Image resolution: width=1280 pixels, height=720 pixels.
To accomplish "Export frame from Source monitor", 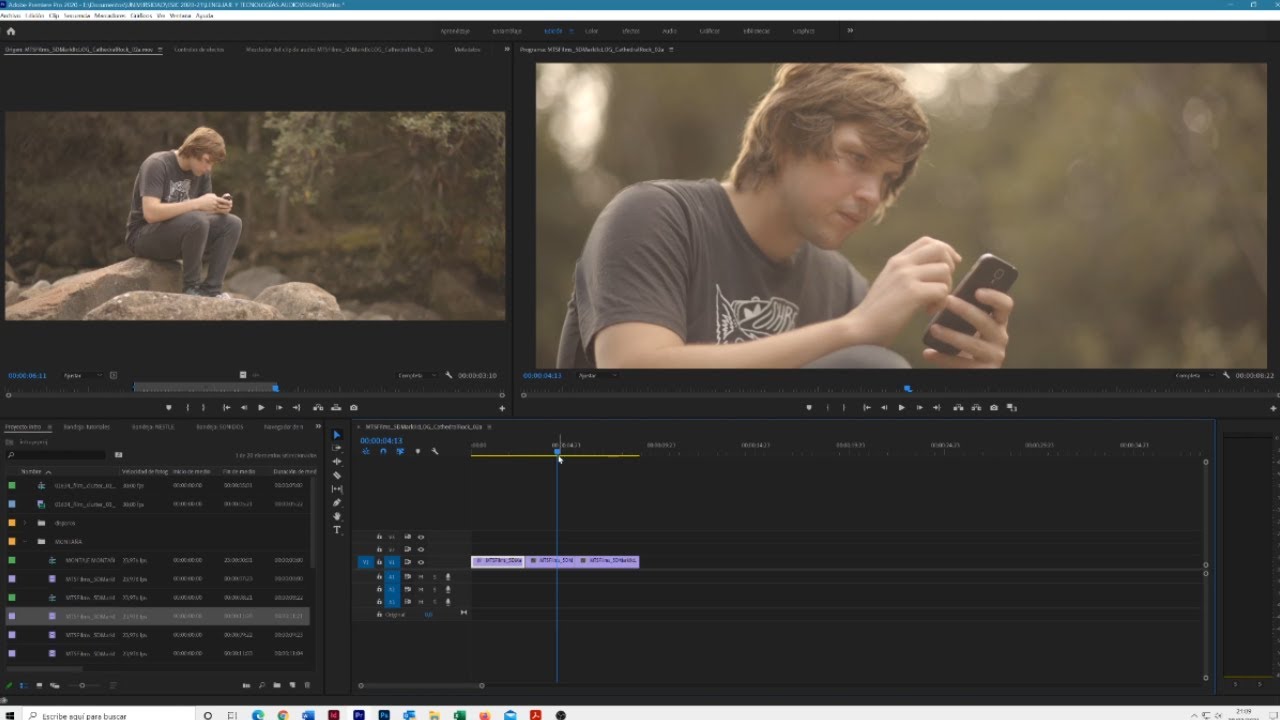I will point(353,408).
